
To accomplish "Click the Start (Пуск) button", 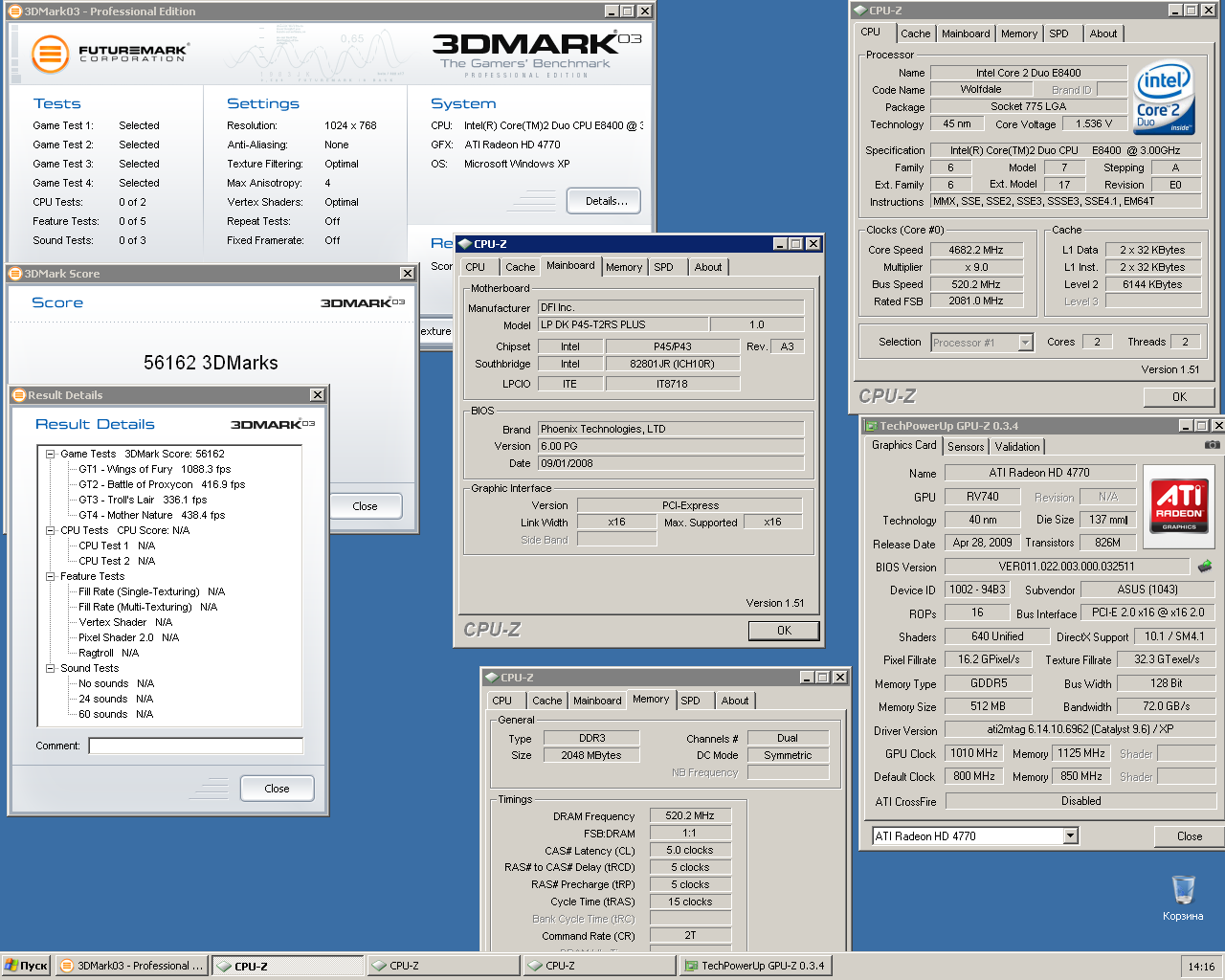I will pos(26,966).
